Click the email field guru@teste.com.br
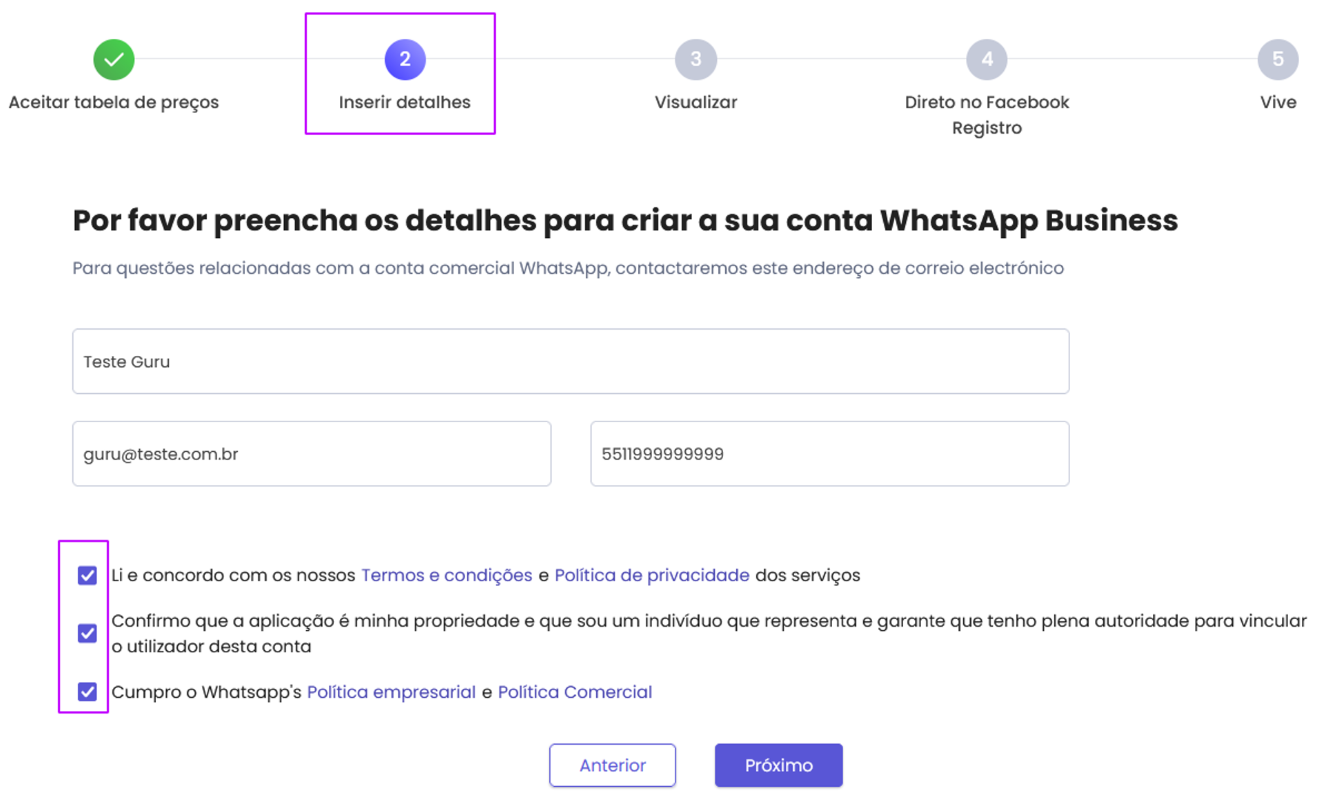Image resolution: width=1343 pixels, height=800 pixels. (x=312, y=454)
